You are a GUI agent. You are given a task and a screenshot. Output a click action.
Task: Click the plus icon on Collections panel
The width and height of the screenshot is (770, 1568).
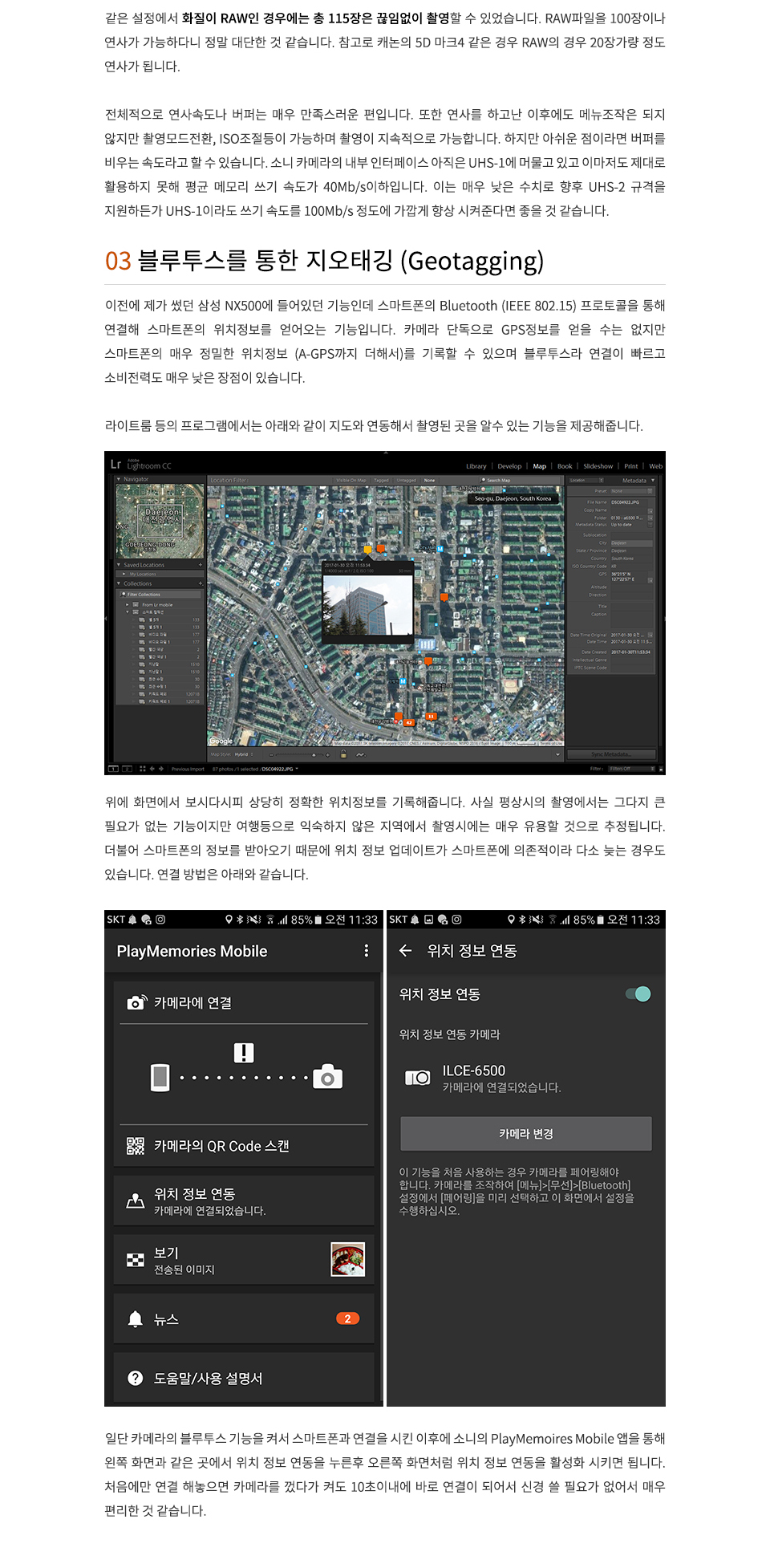[x=201, y=583]
